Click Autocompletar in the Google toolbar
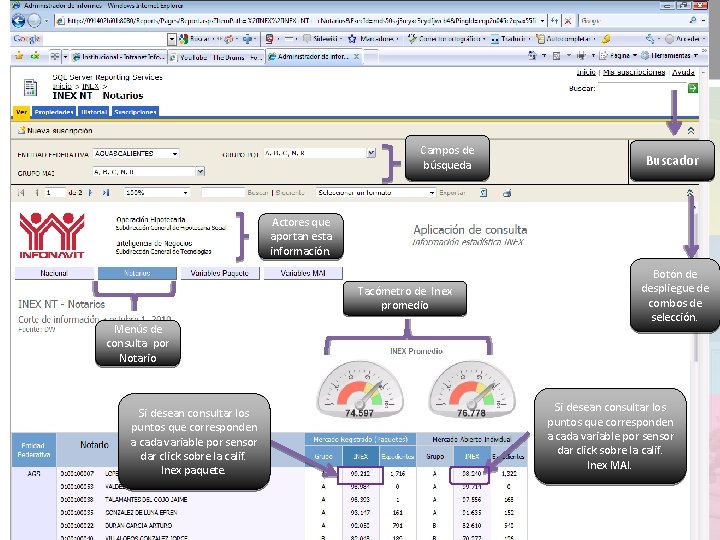This screenshot has width=720, height=540. pos(566,39)
